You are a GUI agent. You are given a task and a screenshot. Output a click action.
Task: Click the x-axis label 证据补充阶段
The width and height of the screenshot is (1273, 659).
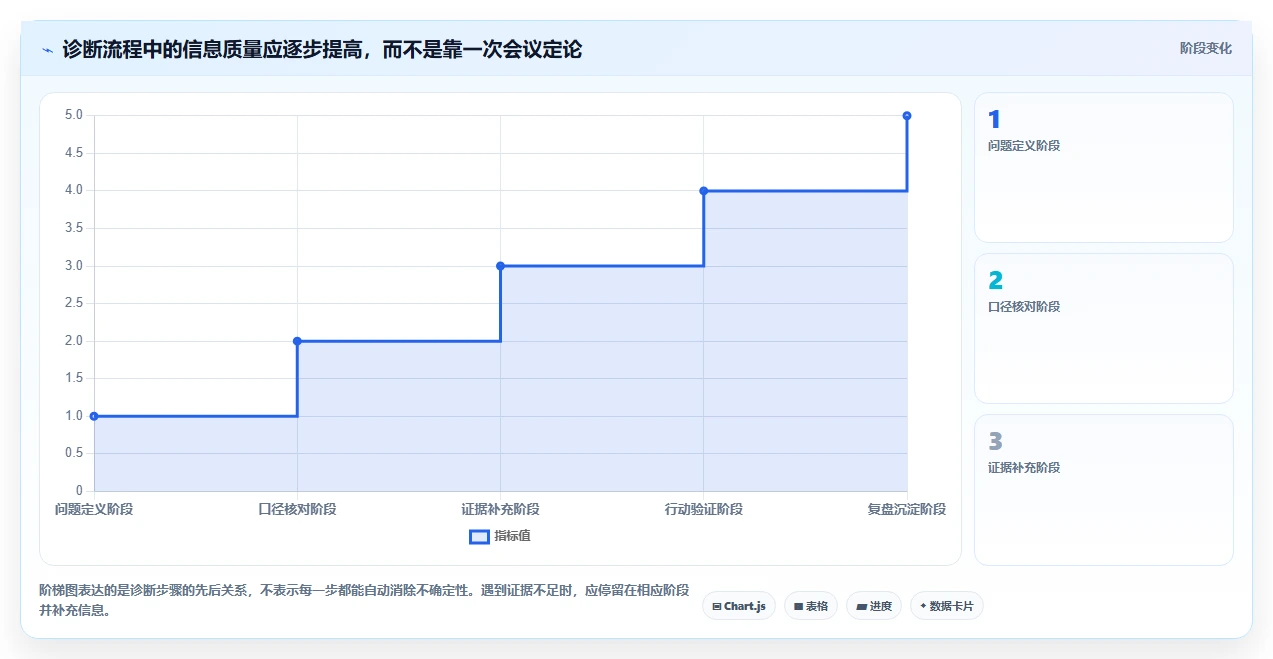[500, 509]
